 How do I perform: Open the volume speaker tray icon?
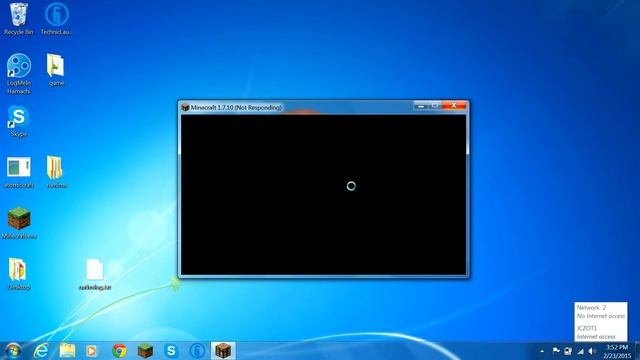[x=591, y=351]
